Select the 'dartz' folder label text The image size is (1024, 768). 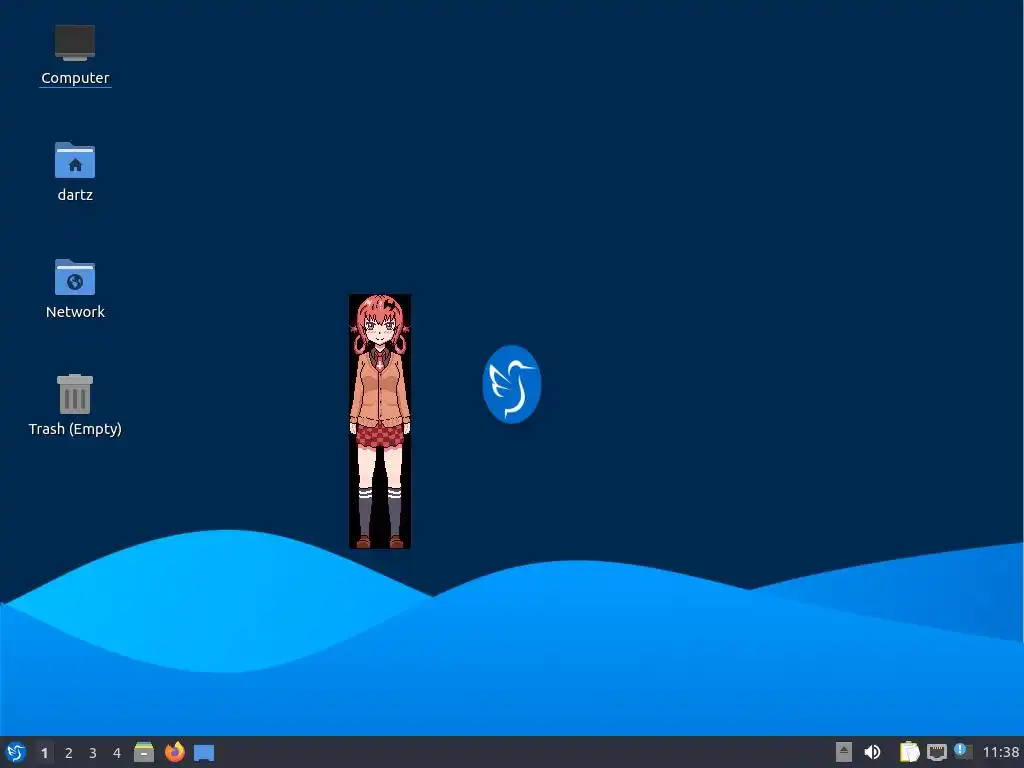(75, 195)
